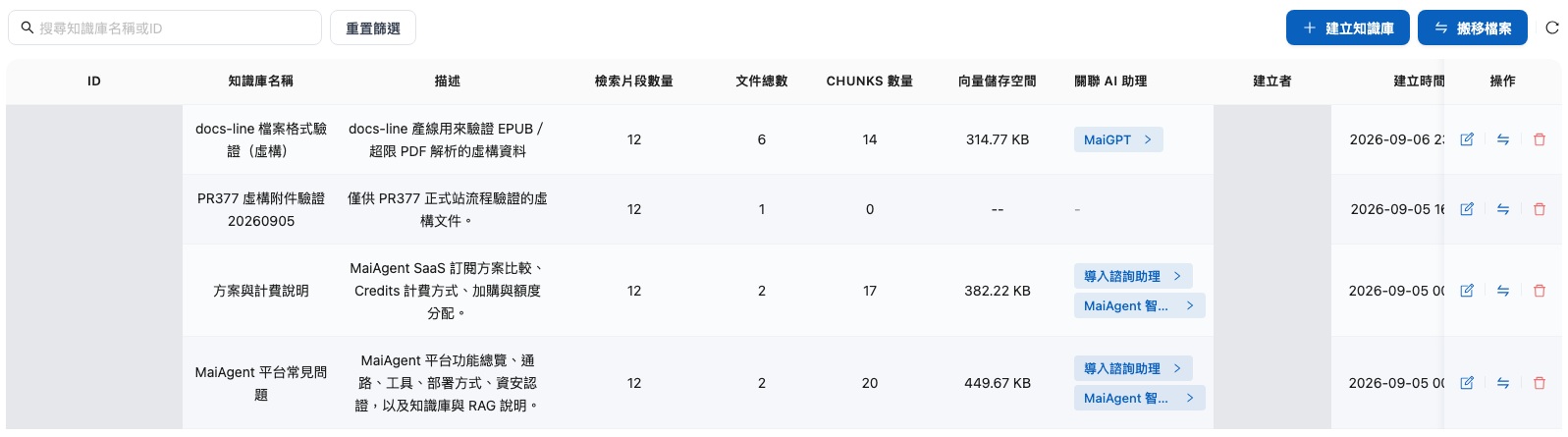Edit the MaiAgent 平台常見問題 knowledge base
This screenshot has width=1568, height=437.
pos(1467,383)
